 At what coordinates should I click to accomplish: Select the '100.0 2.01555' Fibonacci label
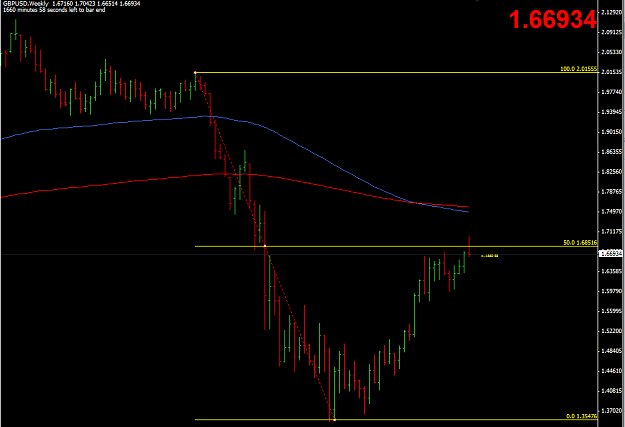point(578,69)
